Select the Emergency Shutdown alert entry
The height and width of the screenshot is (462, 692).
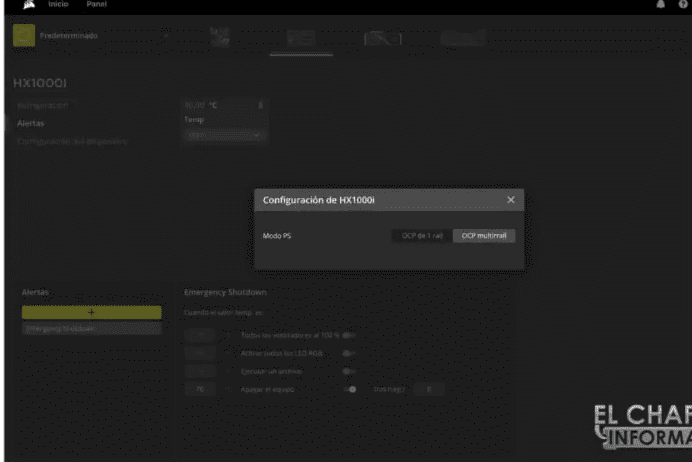pyautogui.click(x=91, y=329)
